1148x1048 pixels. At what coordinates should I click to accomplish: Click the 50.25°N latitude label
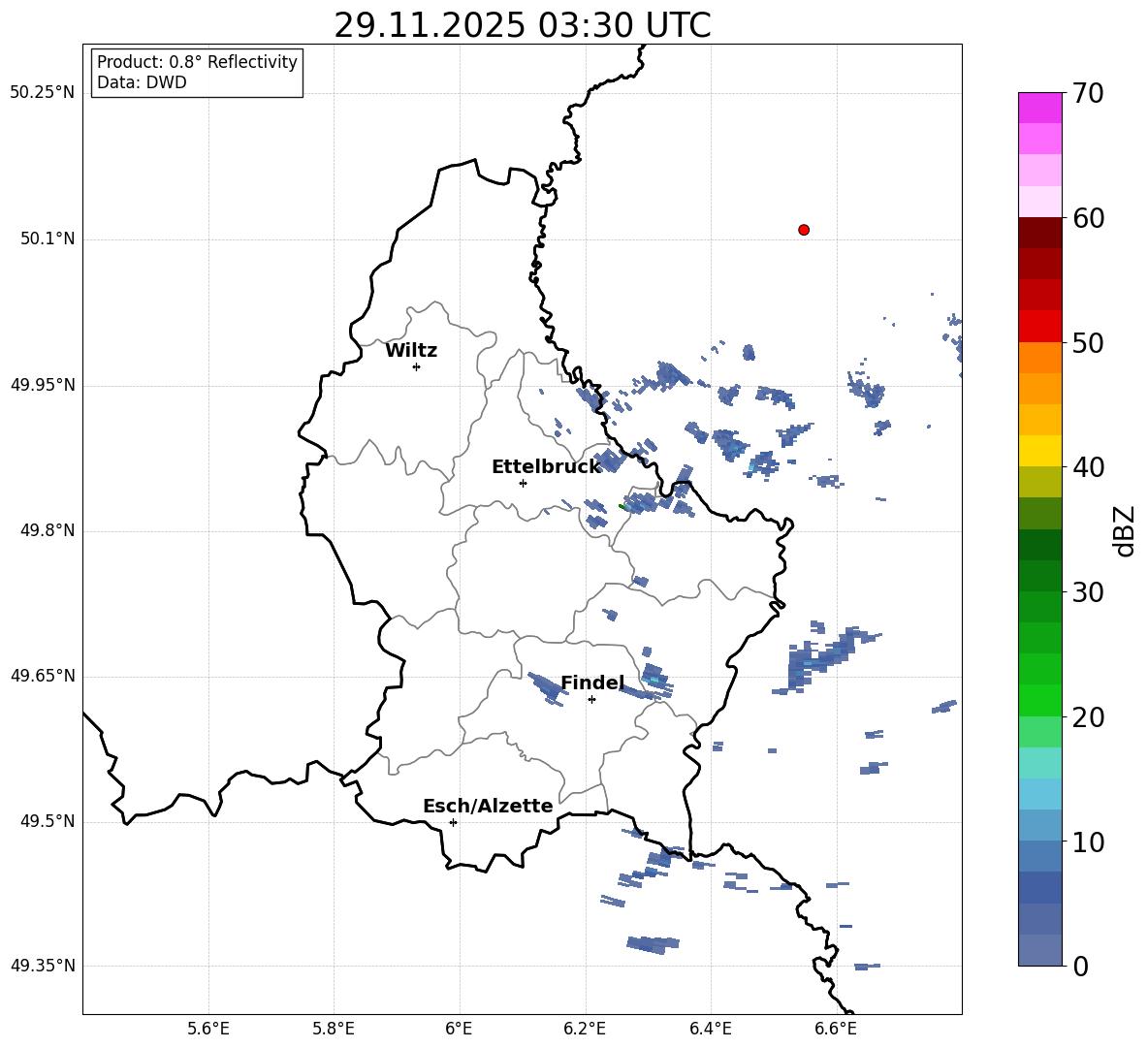[43, 93]
